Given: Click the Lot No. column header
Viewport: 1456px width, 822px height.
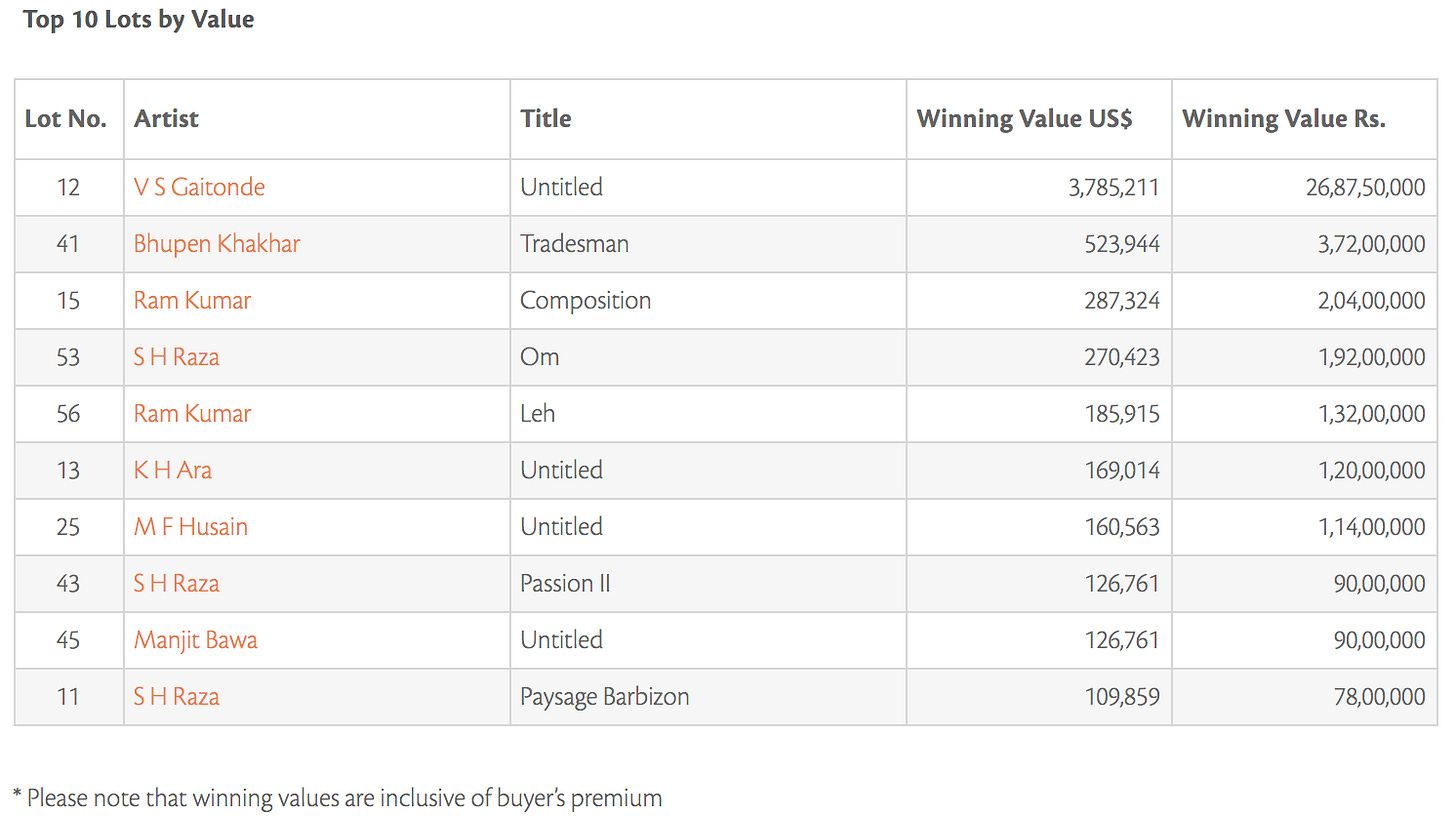Looking at the screenshot, I should (66, 118).
